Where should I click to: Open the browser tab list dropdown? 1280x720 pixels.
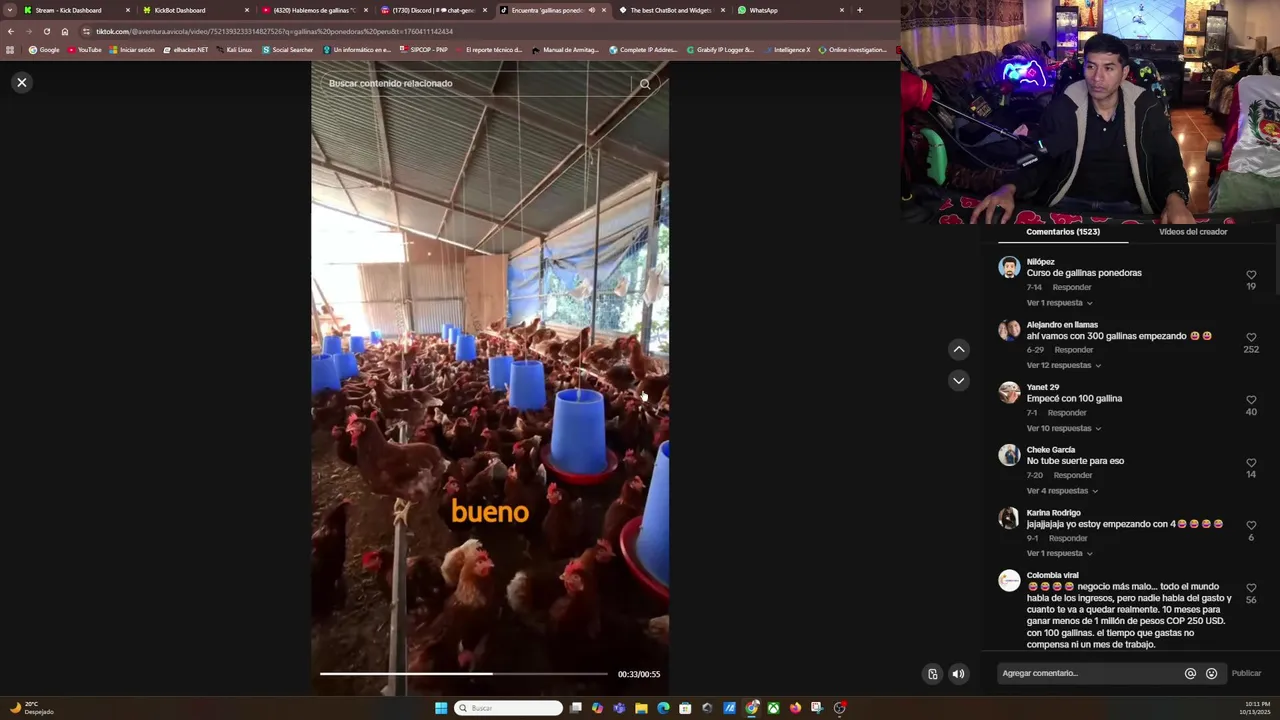[x=10, y=10]
